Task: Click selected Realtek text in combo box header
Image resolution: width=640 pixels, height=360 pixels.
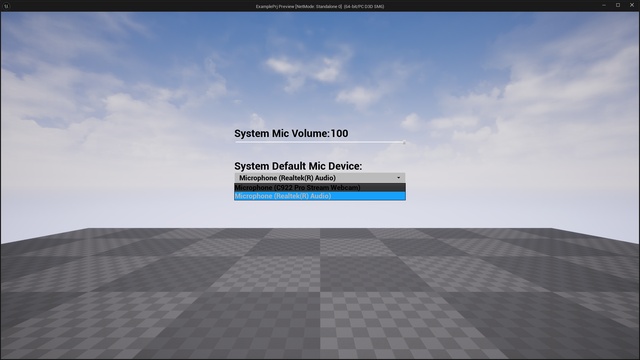Action: (x=287, y=178)
